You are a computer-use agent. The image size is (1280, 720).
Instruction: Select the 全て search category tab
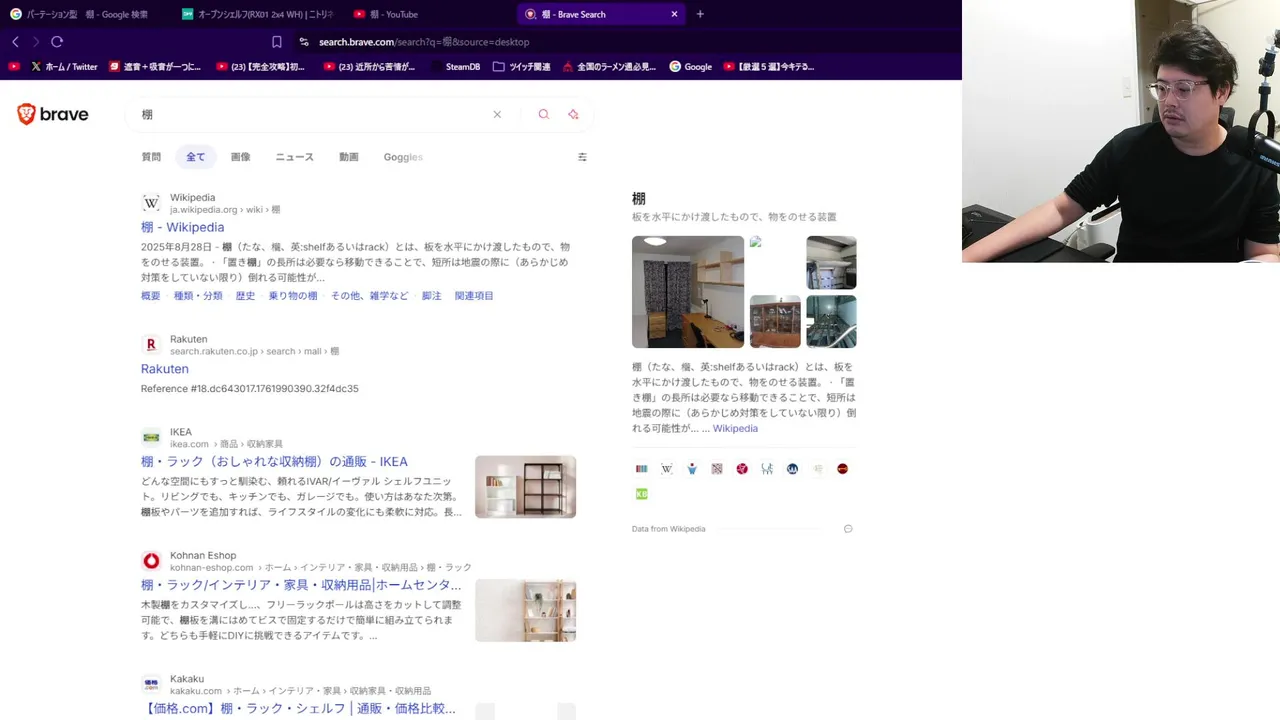[x=195, y=157]
